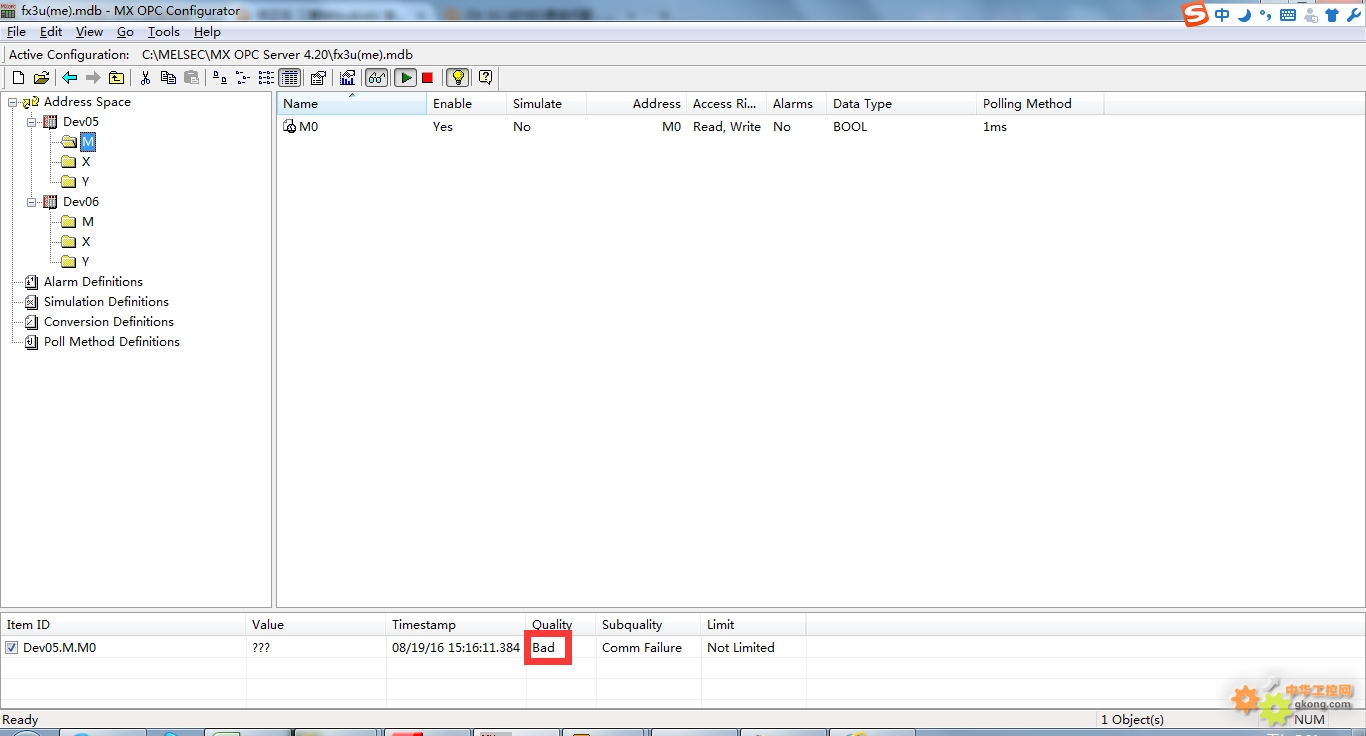1366x736 pixels.
Task: Click the New configuration toolbar icon
Action: [18, 78]
